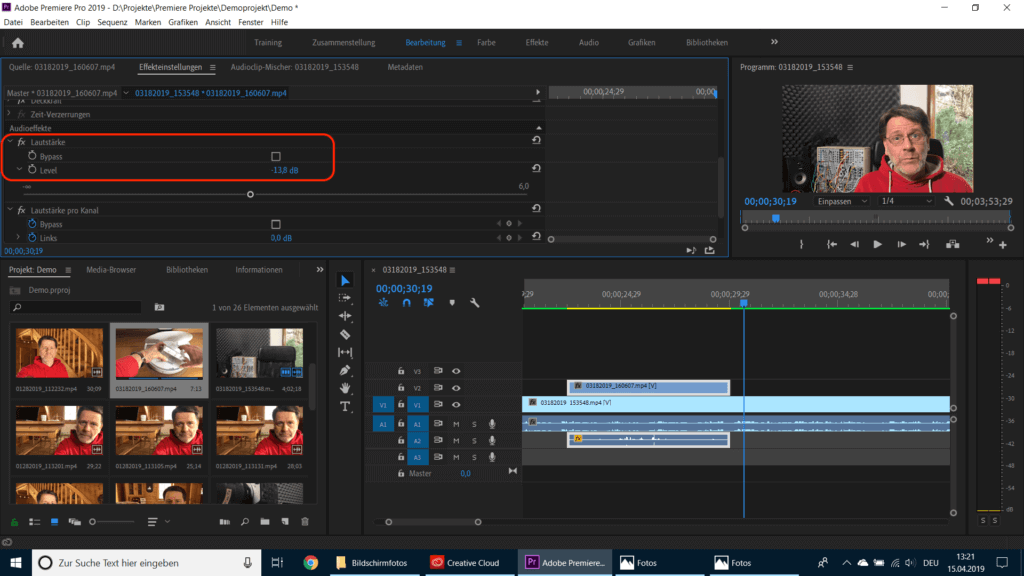The height and width of the screenshot is (576, 1024).
Task: Mute track A2 with its M button
Action: (457, 441)
